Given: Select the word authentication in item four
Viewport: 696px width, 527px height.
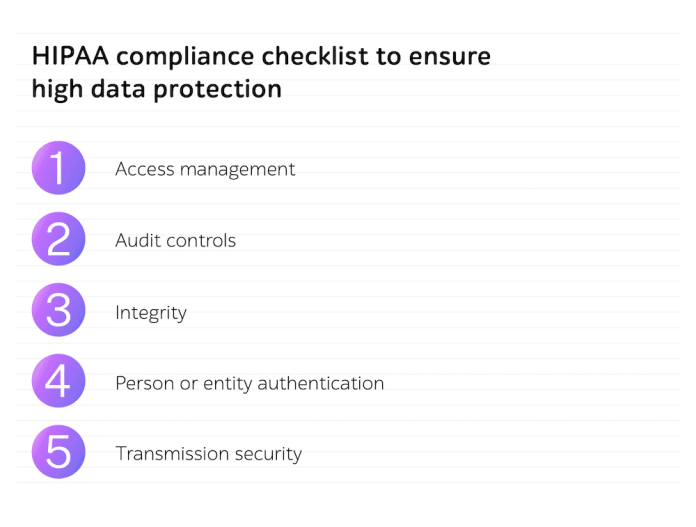Looking at the screenshot, I should coord(320,384).
